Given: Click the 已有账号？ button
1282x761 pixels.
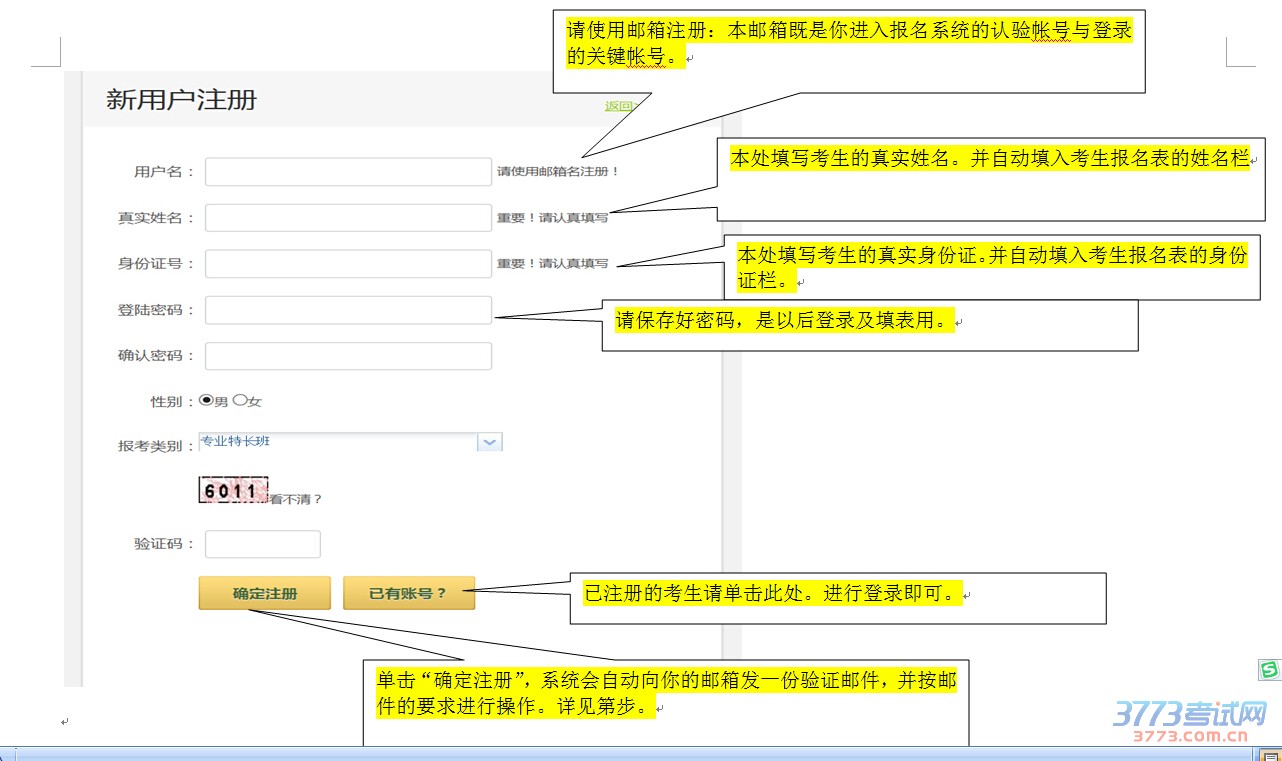Looking at the screenshot, I should click(x=408, y=593).
